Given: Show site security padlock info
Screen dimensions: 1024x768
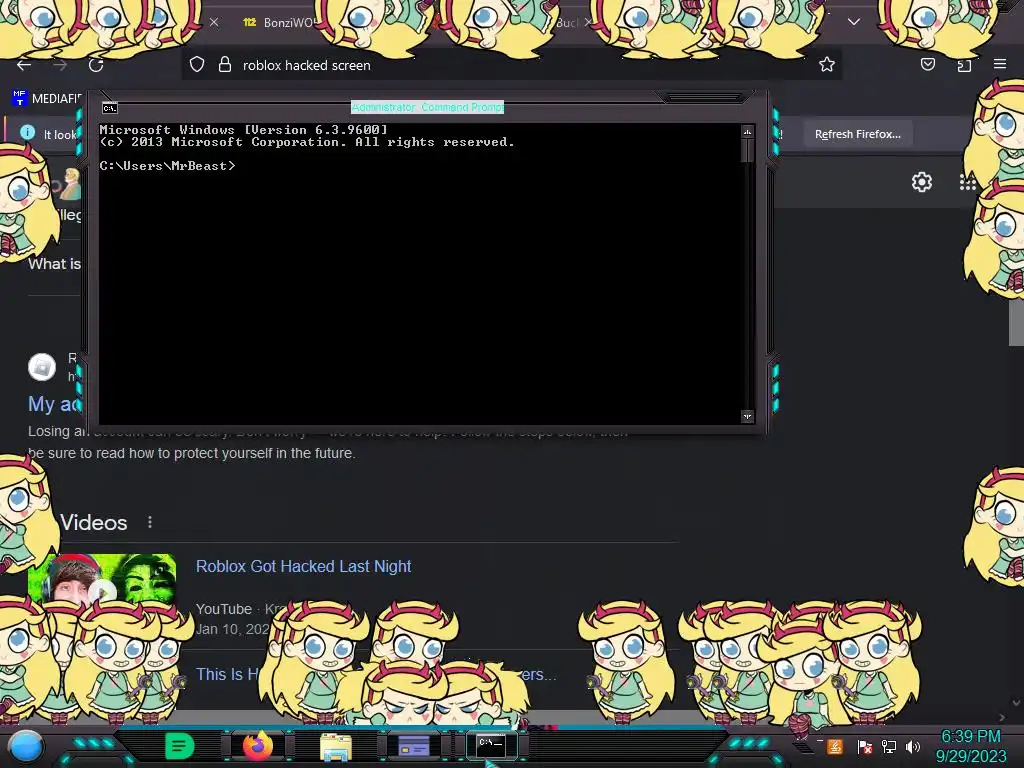Looking at the screenshot, I should click(x=225, y=65).
